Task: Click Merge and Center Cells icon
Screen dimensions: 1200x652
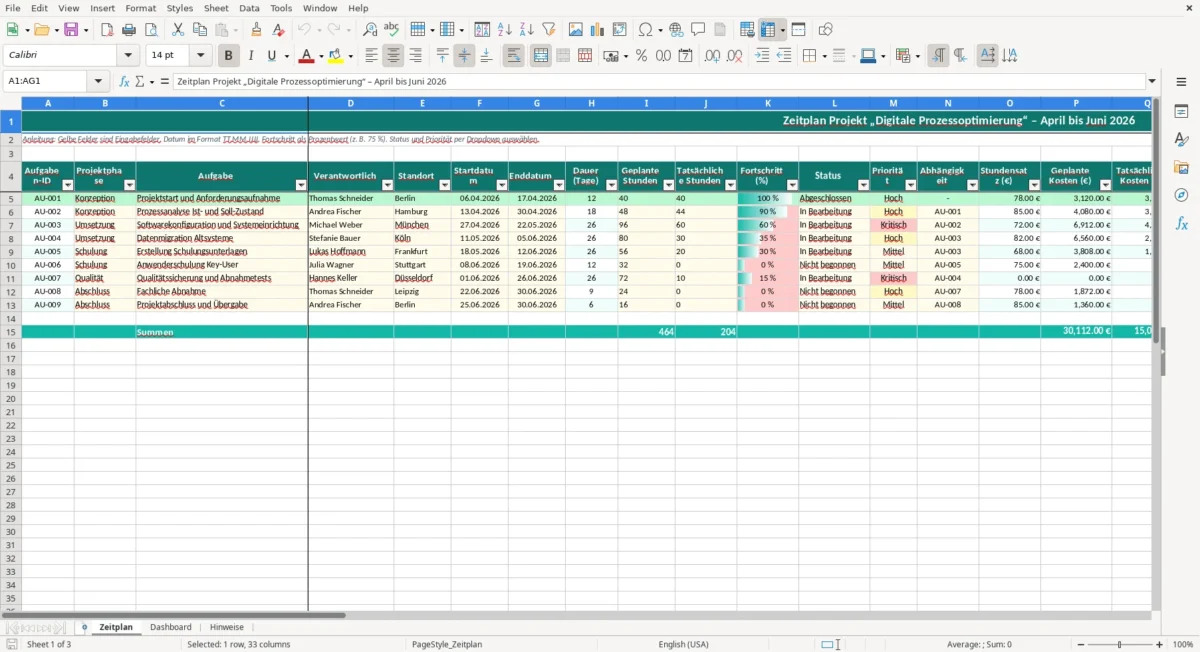Action: tap(541, 56)
